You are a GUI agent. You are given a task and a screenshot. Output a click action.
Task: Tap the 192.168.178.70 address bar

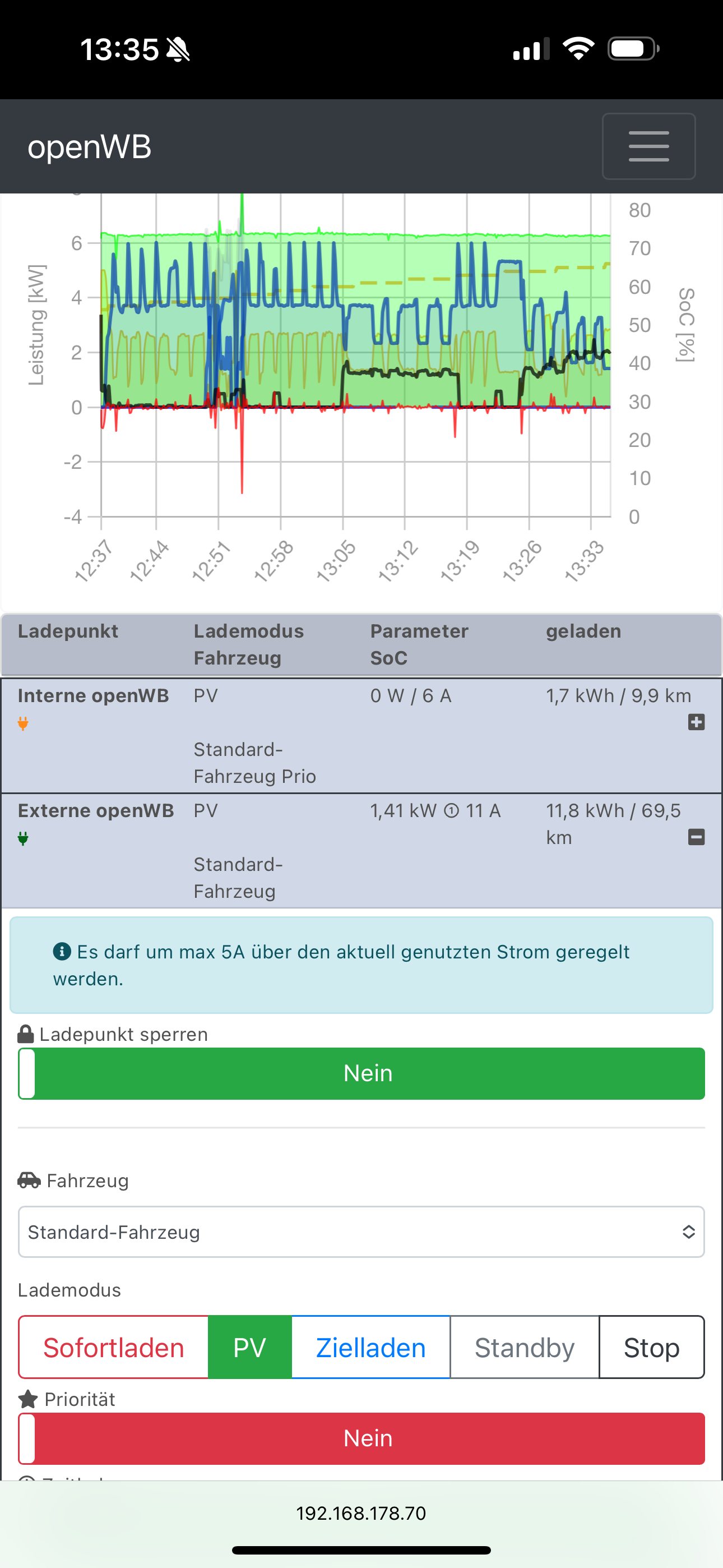(361, 1513)
